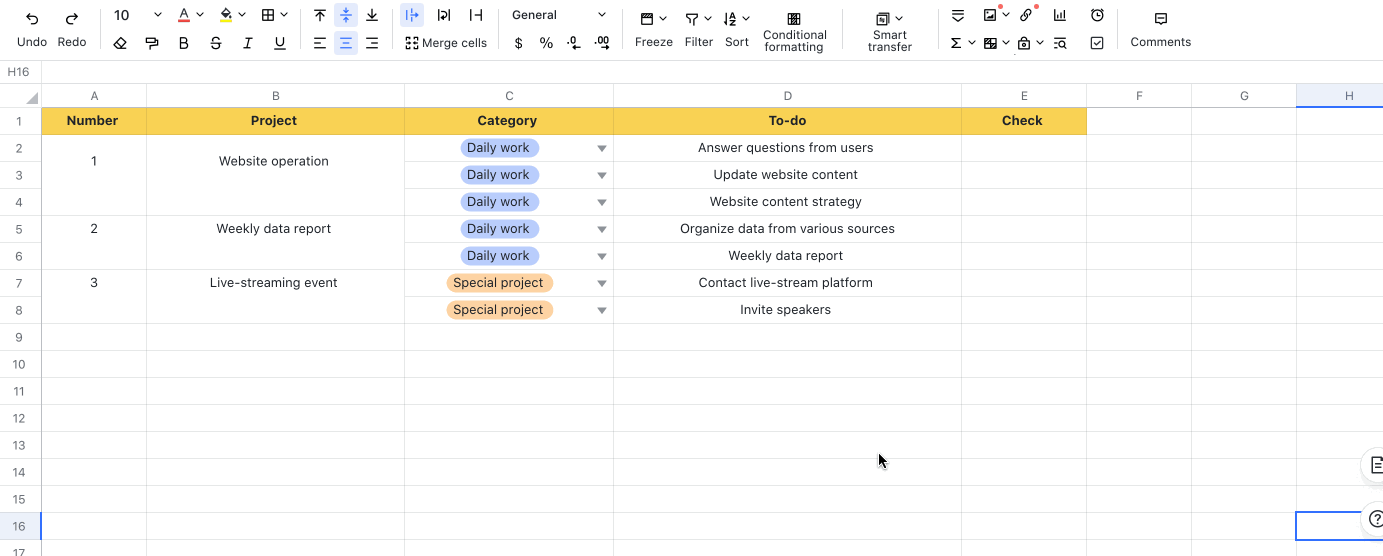
Task: Open the Sort menu
Action: click(737, 29)
